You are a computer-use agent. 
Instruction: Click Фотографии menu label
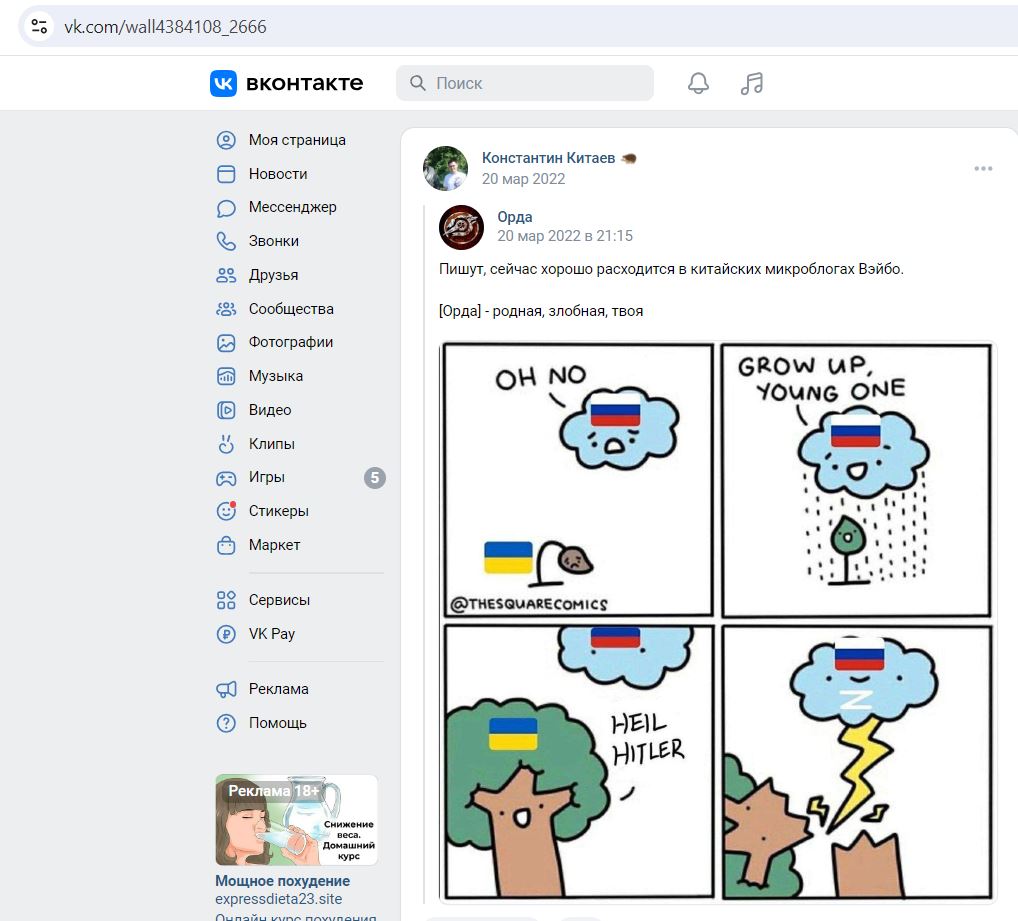291,343
